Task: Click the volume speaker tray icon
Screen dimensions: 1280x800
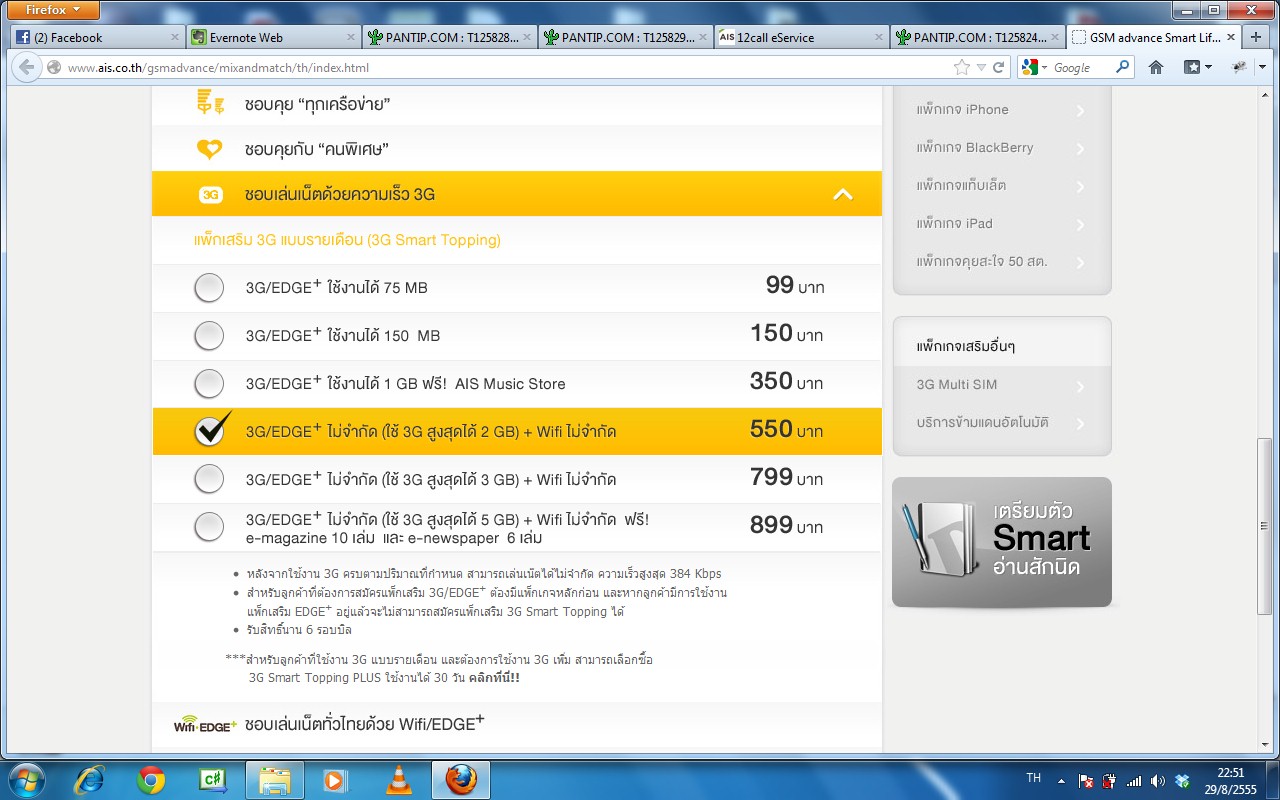Action: tap(1158, 781)
